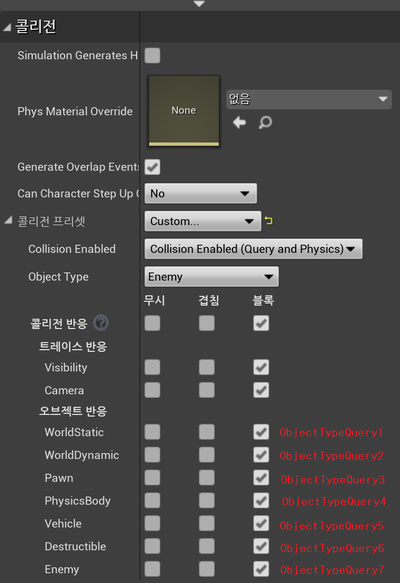Click the downward arrow at panel top
The height and width of the screenshot is (583, 400).
click(x=199, y=4)
